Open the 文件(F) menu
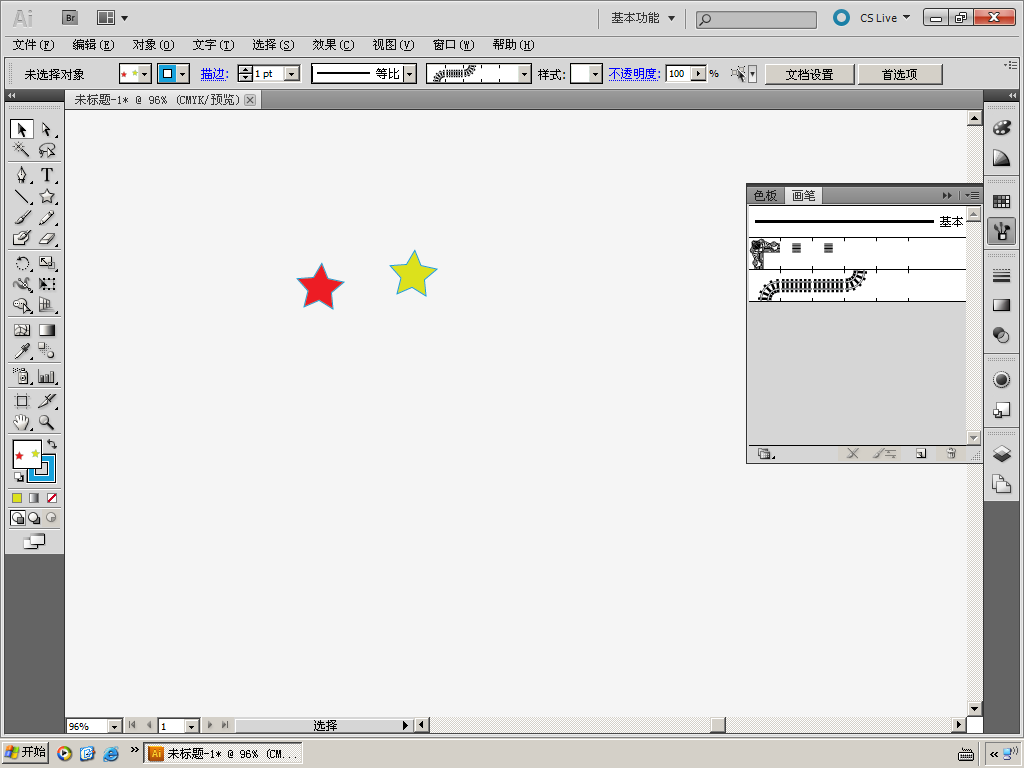Screen dimensions: 1024x768 (x=33, y=45)
